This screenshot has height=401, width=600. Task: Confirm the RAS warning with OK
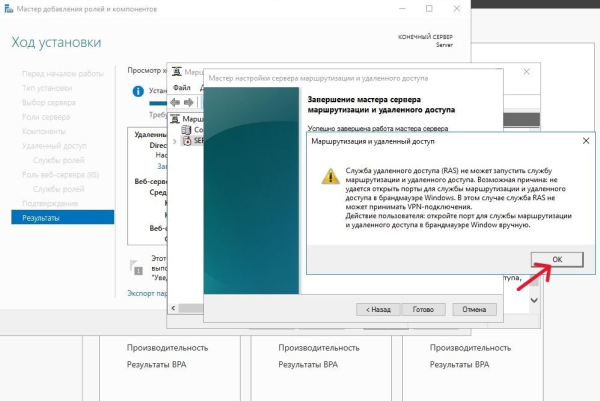pos(557,259)
